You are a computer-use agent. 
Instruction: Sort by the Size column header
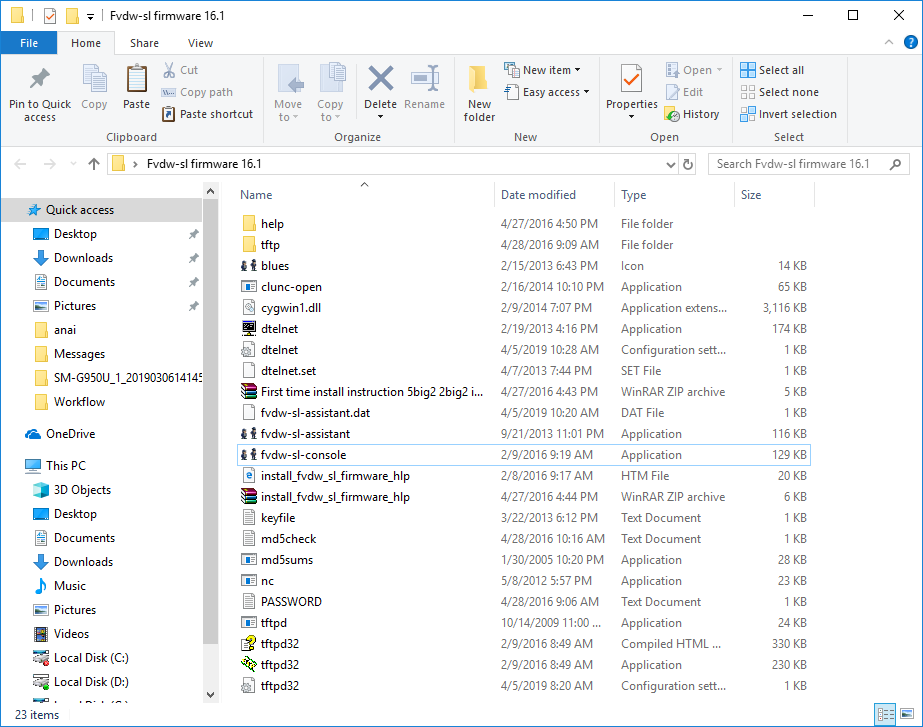click(751, 195)
